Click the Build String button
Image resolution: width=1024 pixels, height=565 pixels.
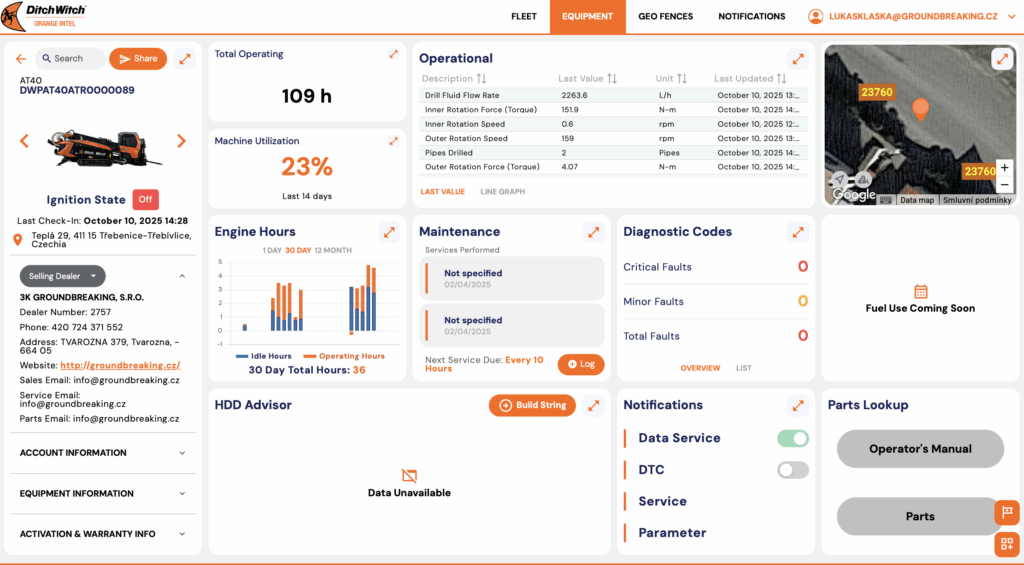point(533,405)
